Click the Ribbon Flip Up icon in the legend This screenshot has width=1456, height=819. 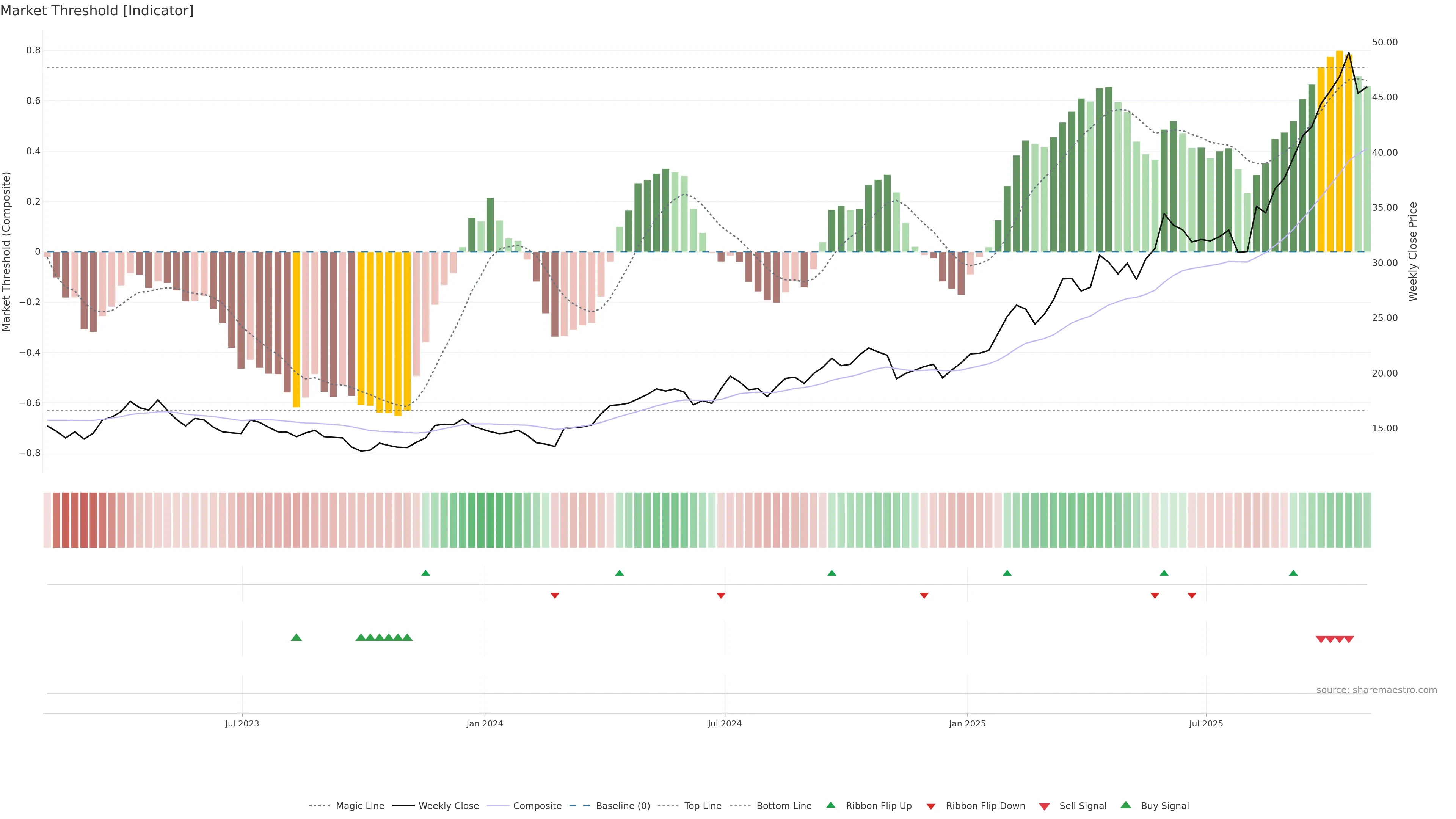830,805
